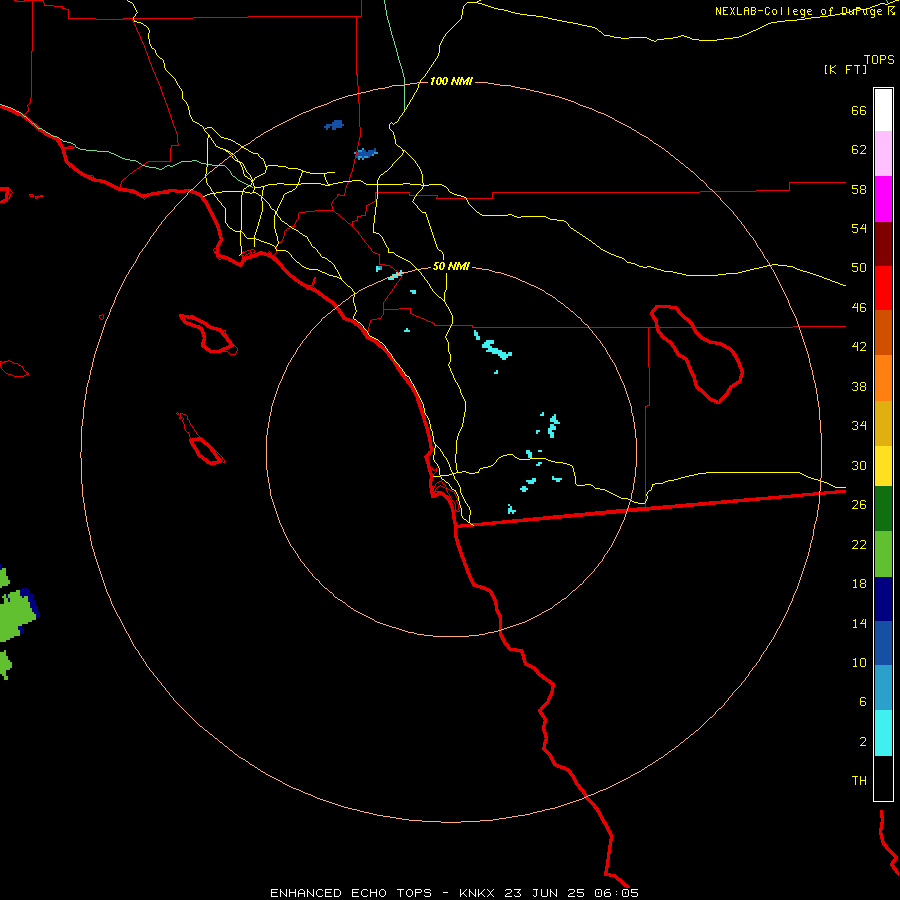Click the legend value "58"
This screenshot has height=900, width=900.
pos(859,189)
